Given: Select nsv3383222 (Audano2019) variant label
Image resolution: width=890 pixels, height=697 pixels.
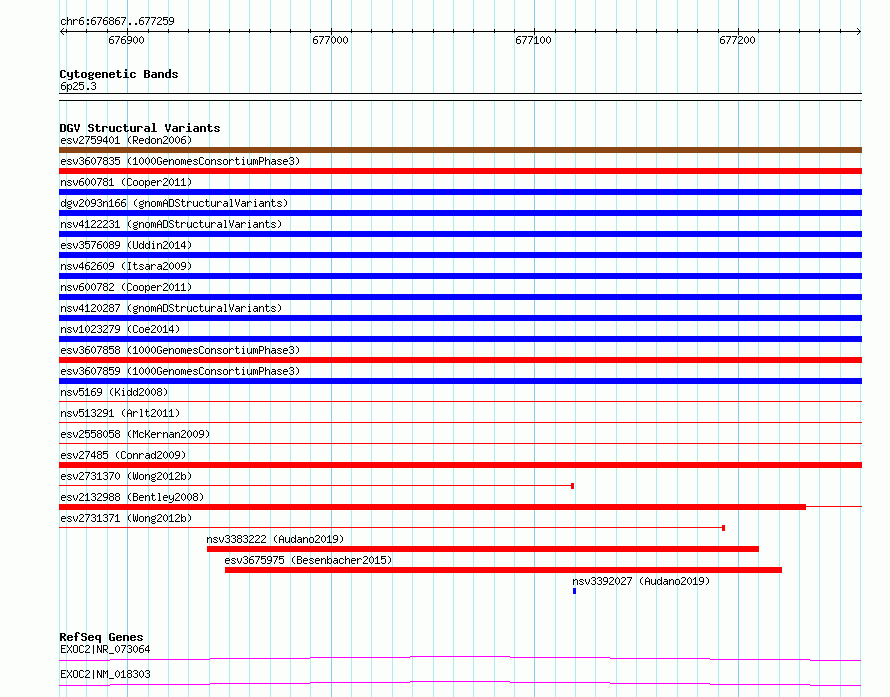Looking at the screenshot, I should coord(275,539).
